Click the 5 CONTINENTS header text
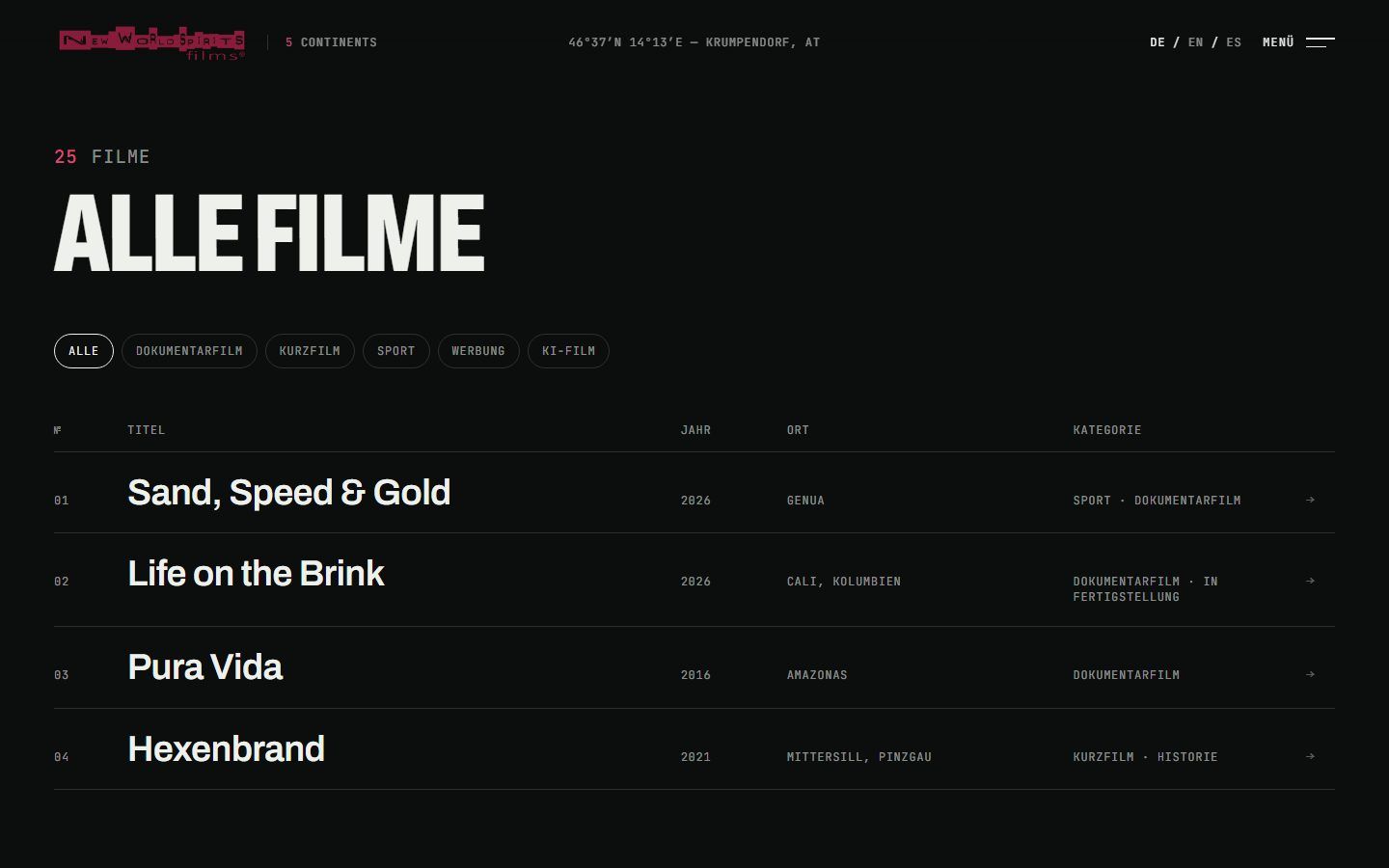 [x=331, y=42]
